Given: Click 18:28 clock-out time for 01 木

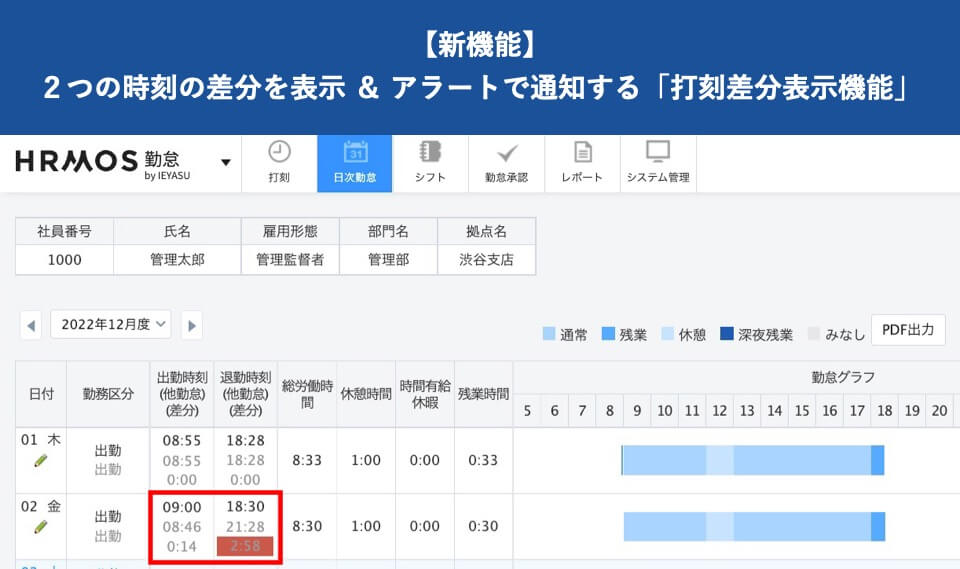Looking at the screenshot, I should pos(246,440).
